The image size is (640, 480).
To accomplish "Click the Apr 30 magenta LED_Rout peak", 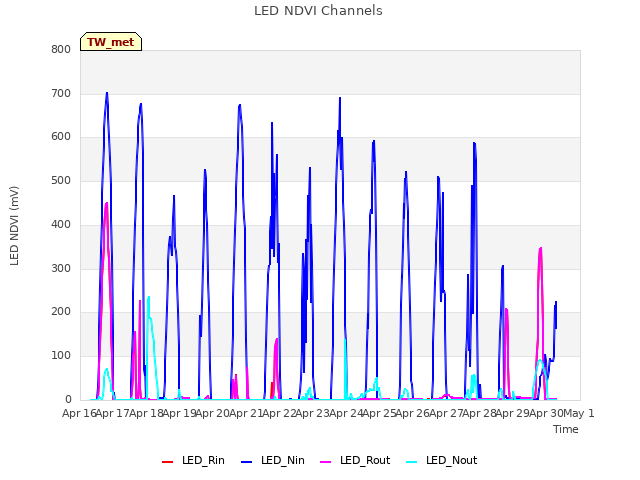I will [x=540, y=248].
